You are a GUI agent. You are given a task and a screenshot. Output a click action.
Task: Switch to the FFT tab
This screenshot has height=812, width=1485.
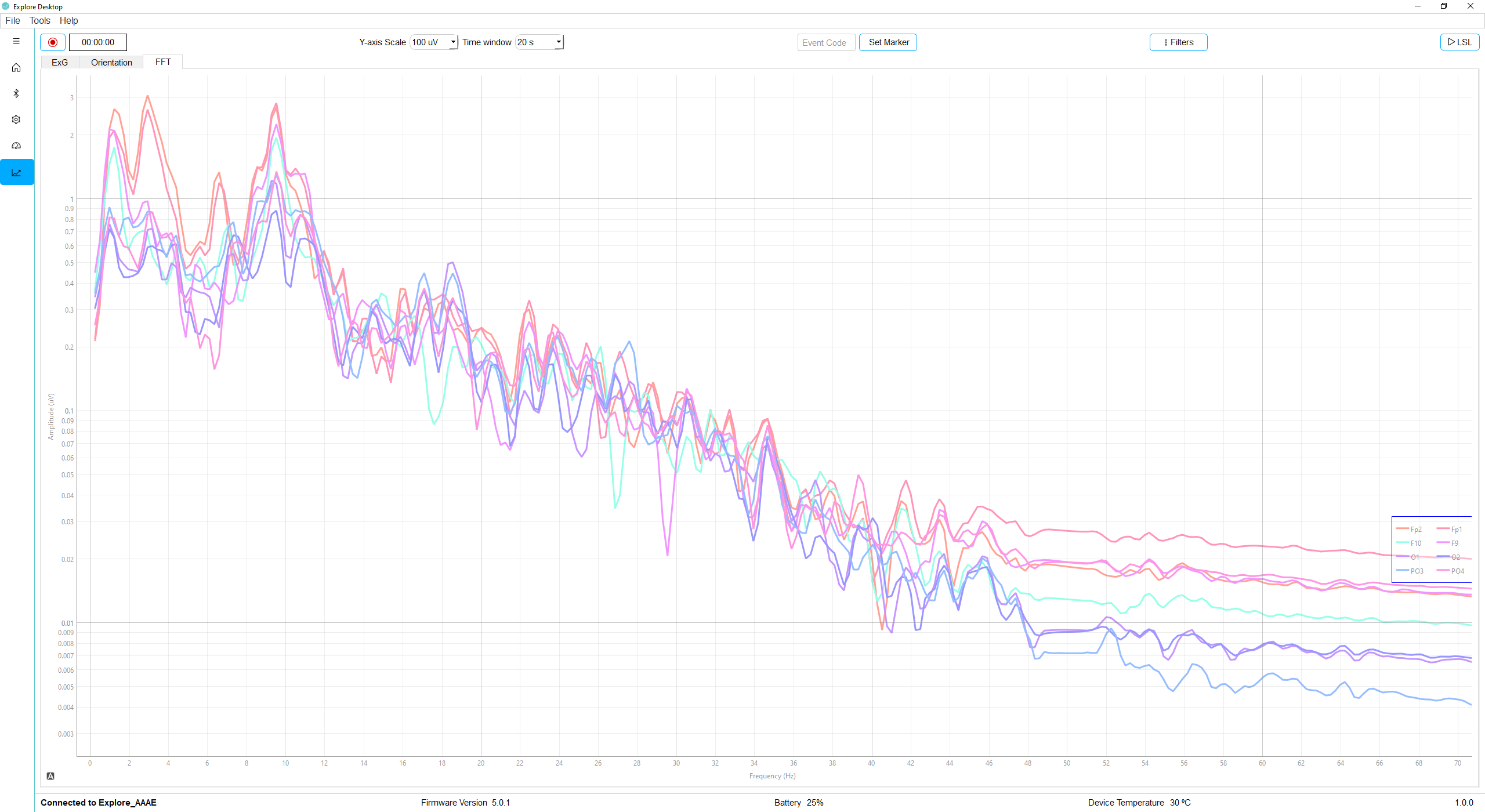(x=163, y=62)
